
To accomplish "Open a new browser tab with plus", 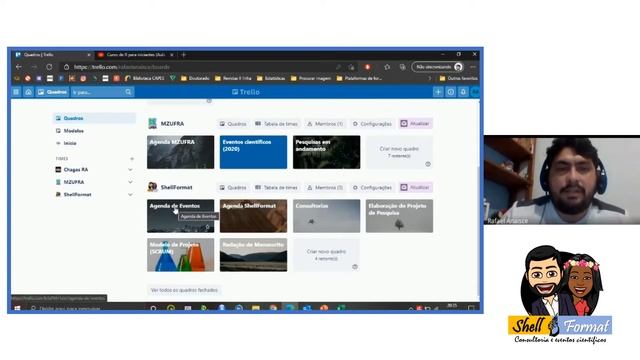I will click(184, 55).
